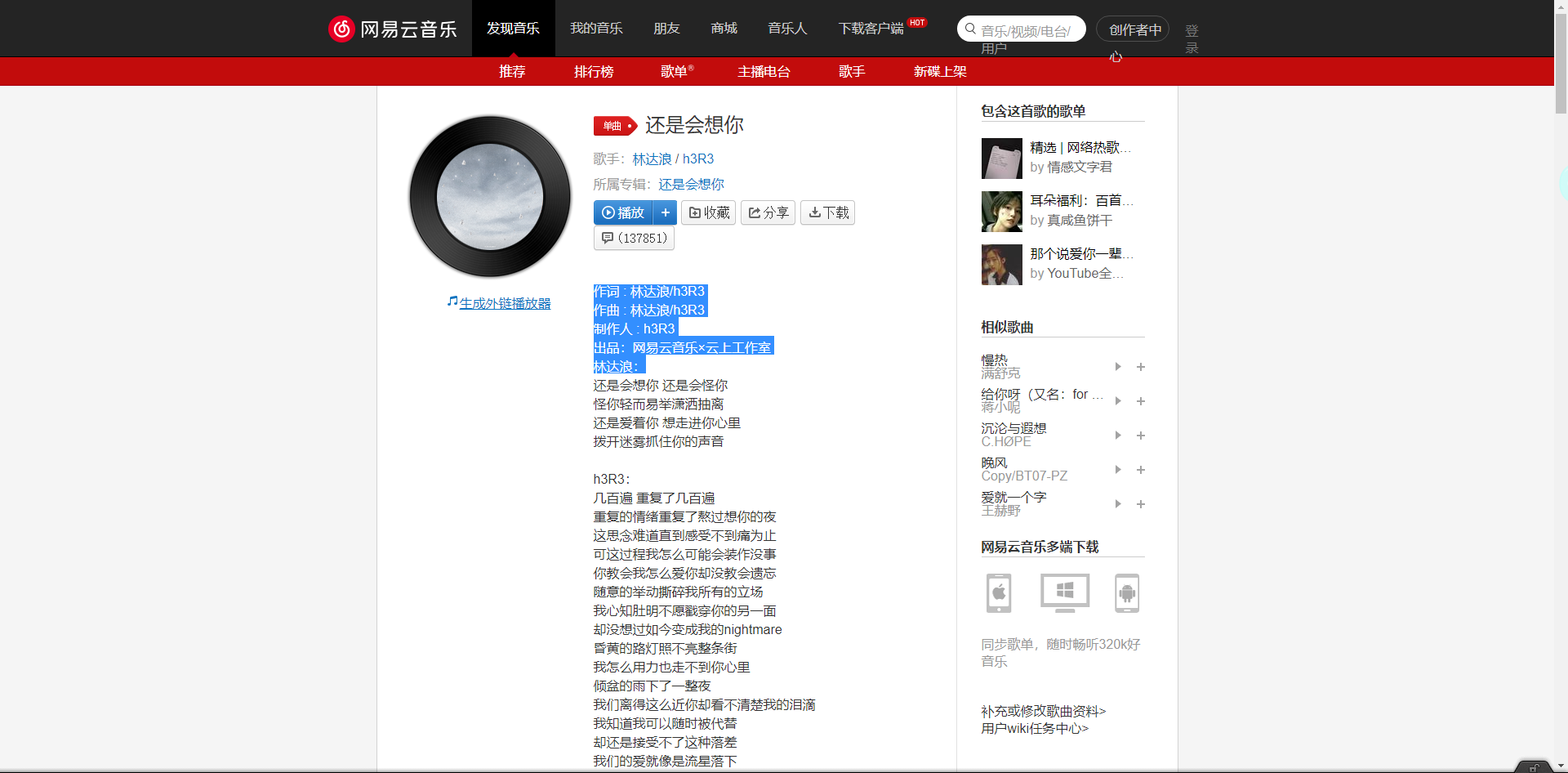Click the NetEase Cloud Music logo
This screenshot has height=773, width=1568.
pos(392,29)
